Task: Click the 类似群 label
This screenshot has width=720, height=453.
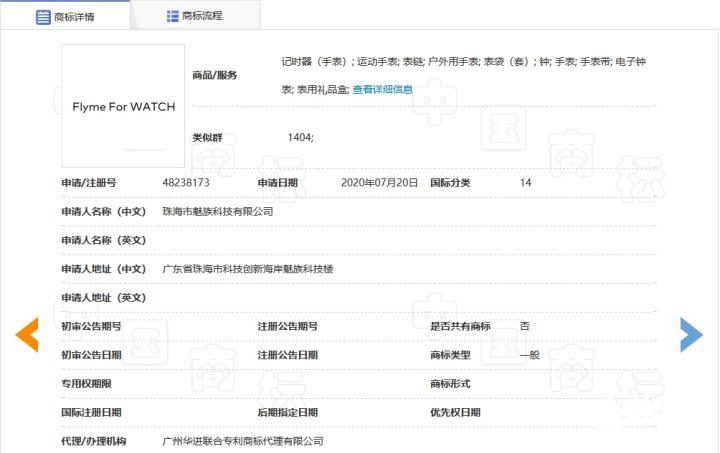Action: (207, 137)
